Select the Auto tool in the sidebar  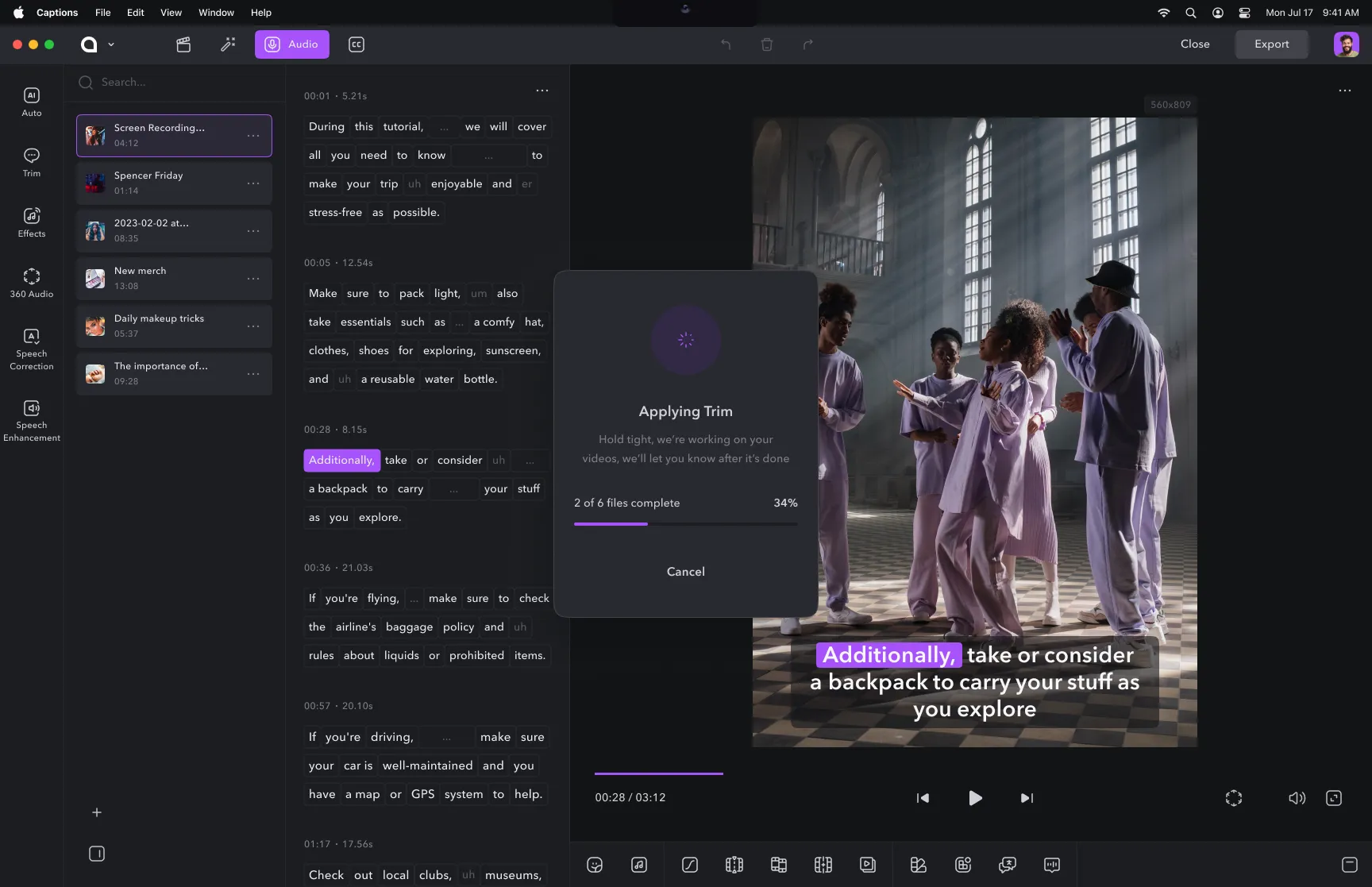coord(31,102)
